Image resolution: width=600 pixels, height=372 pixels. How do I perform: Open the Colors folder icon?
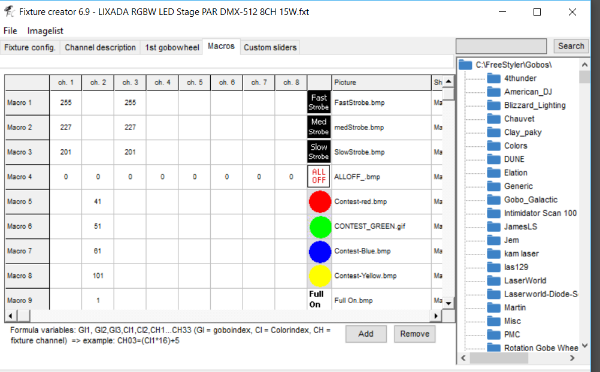click(494, 146)
